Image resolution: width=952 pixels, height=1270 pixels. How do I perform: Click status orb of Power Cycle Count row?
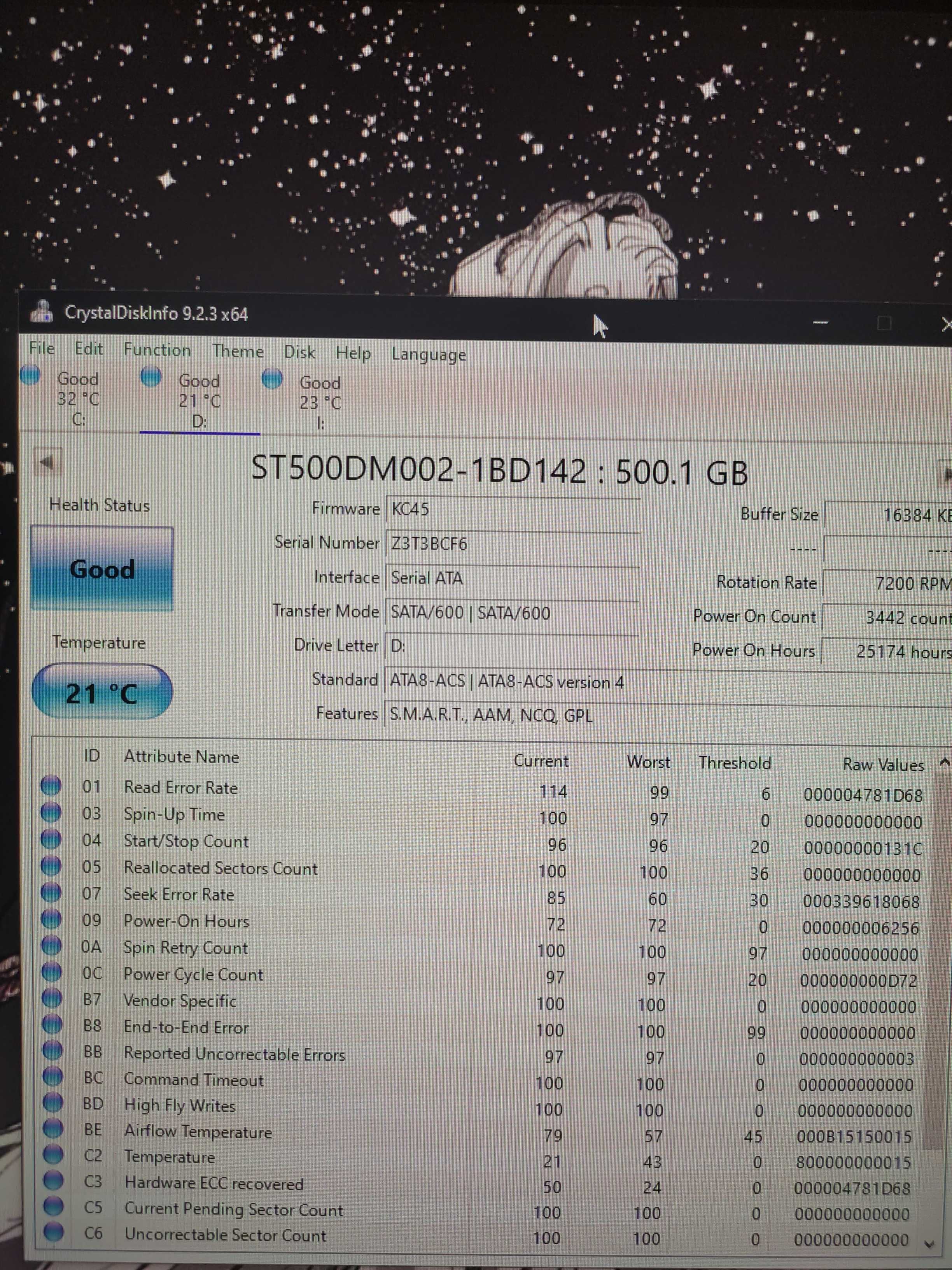52,972
